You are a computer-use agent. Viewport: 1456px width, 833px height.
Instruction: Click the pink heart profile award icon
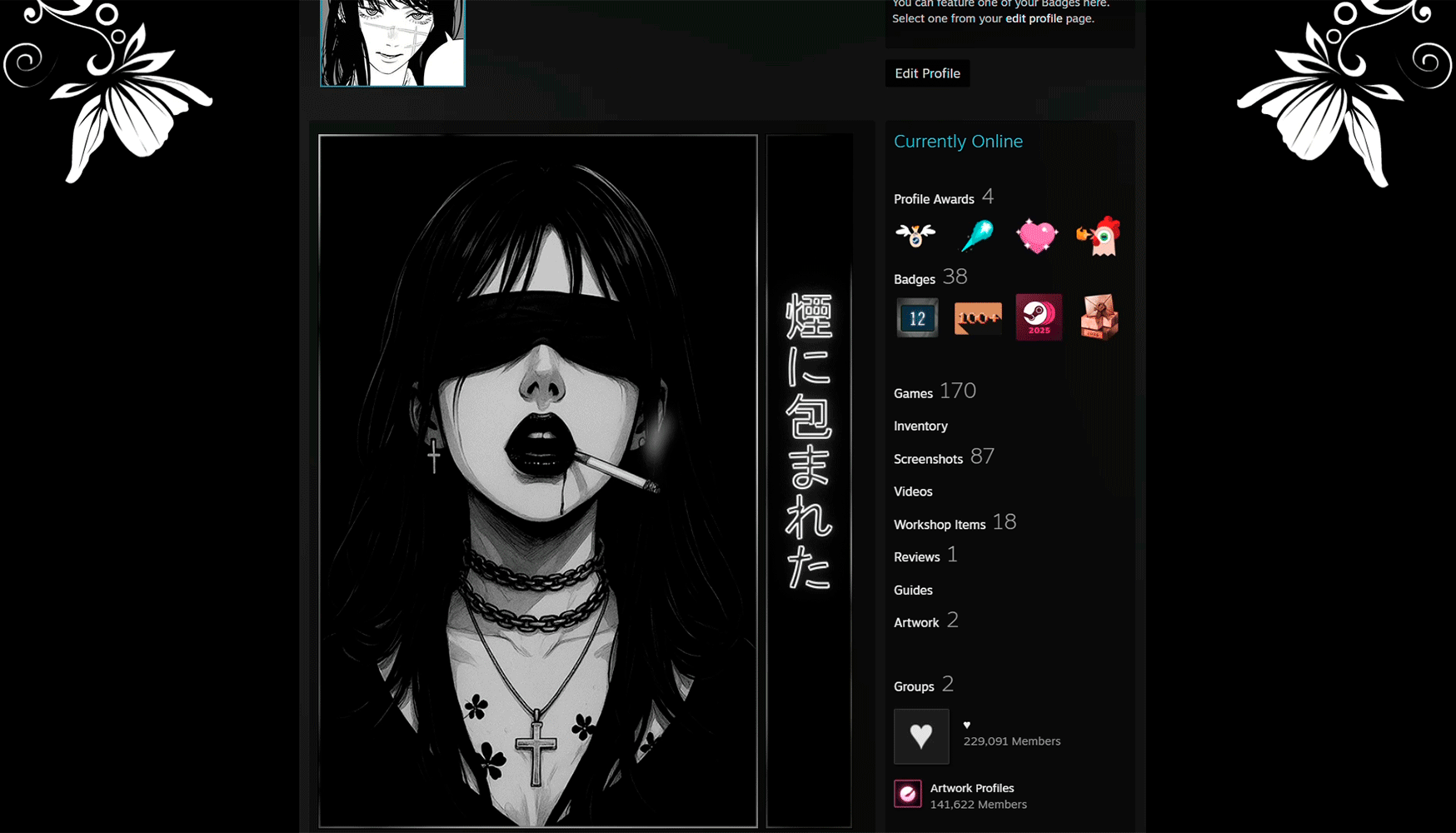tap(1037, 237)
